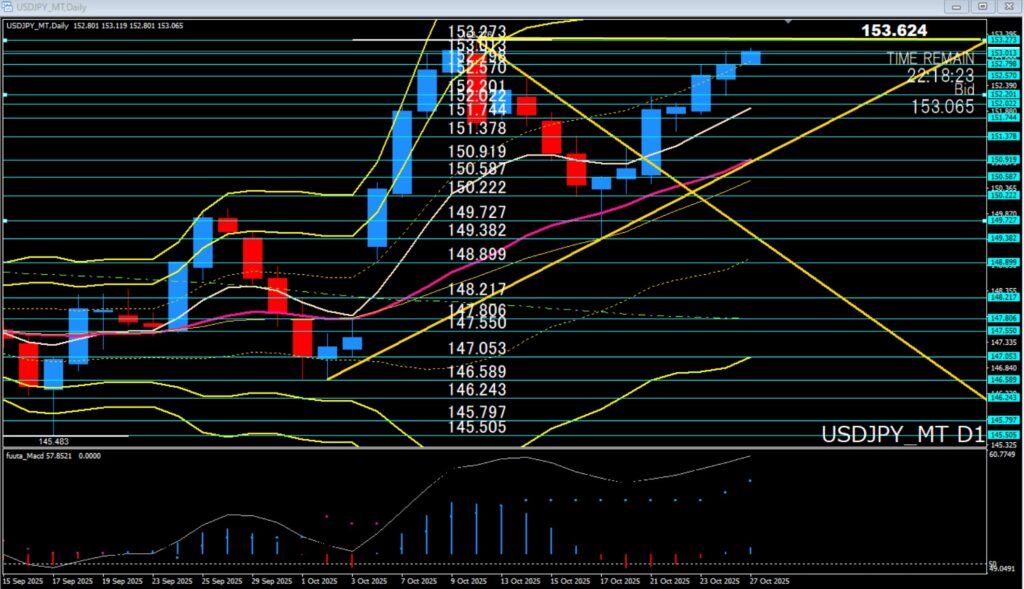The height and width of the screenshot is (589, 1024).
Task: Click the 153.273 tag on price axis
Action: click(1003, 41)
